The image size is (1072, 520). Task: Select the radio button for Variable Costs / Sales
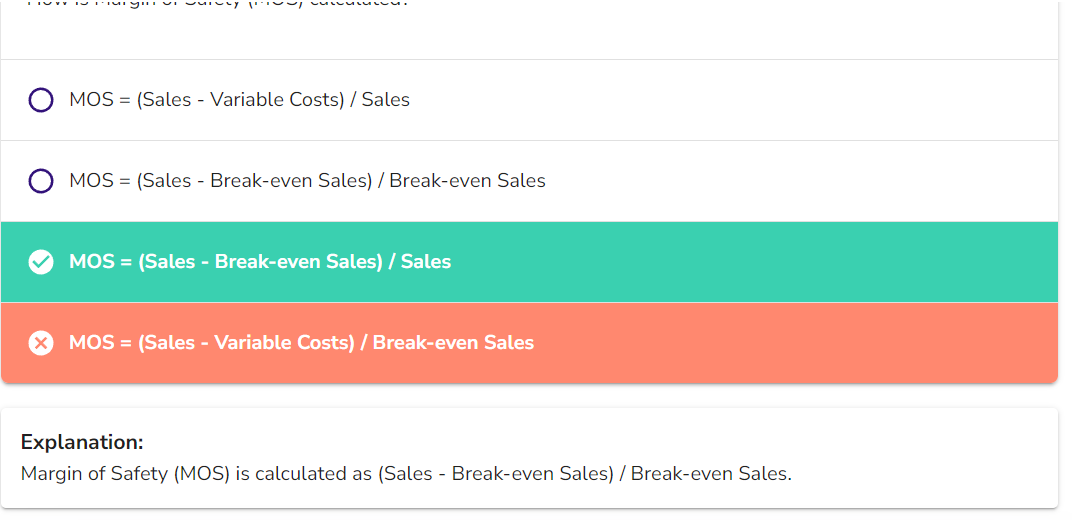coord(41,100)
